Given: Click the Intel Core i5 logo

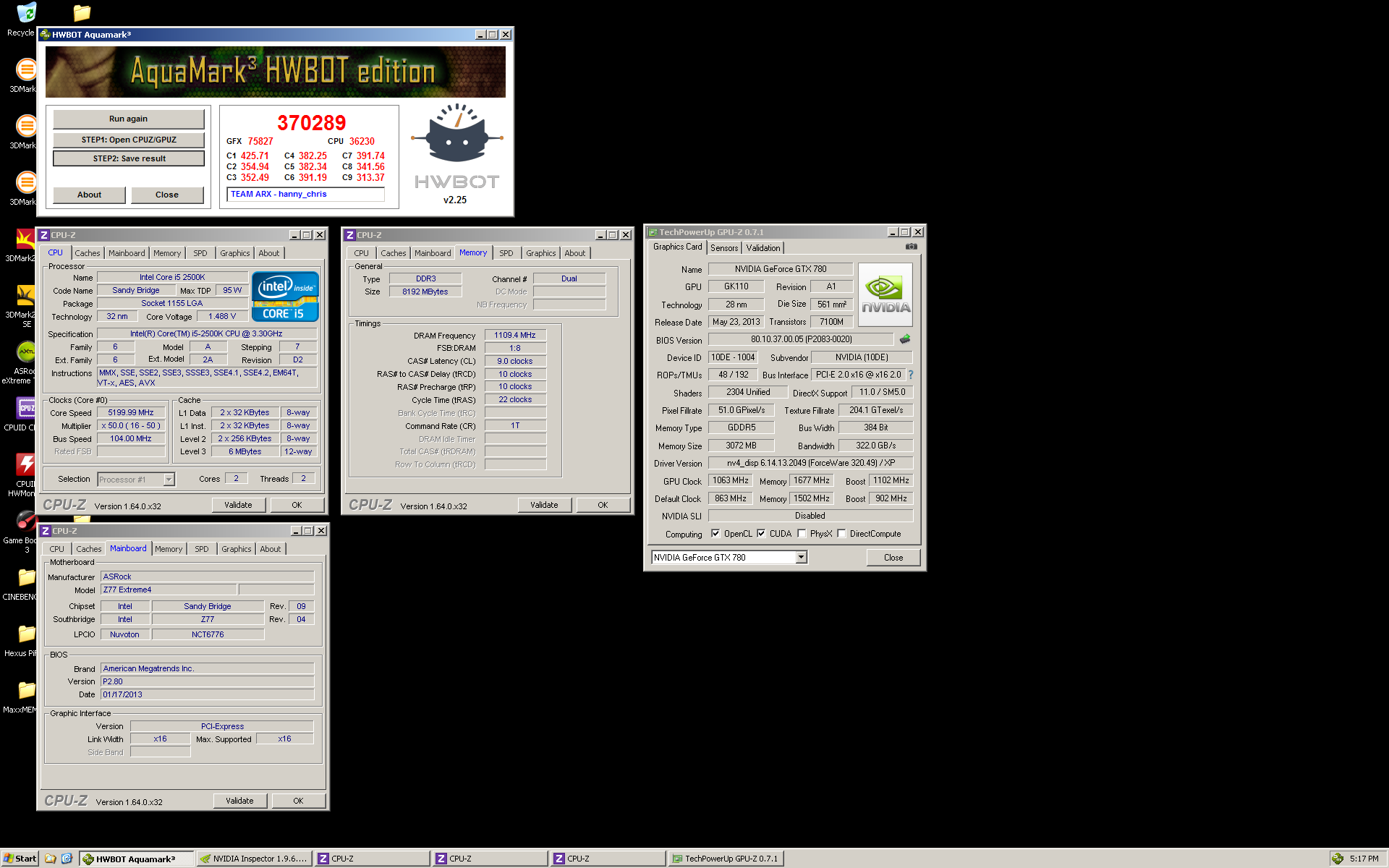Looking at the screenshot, I should coord(285,296).
